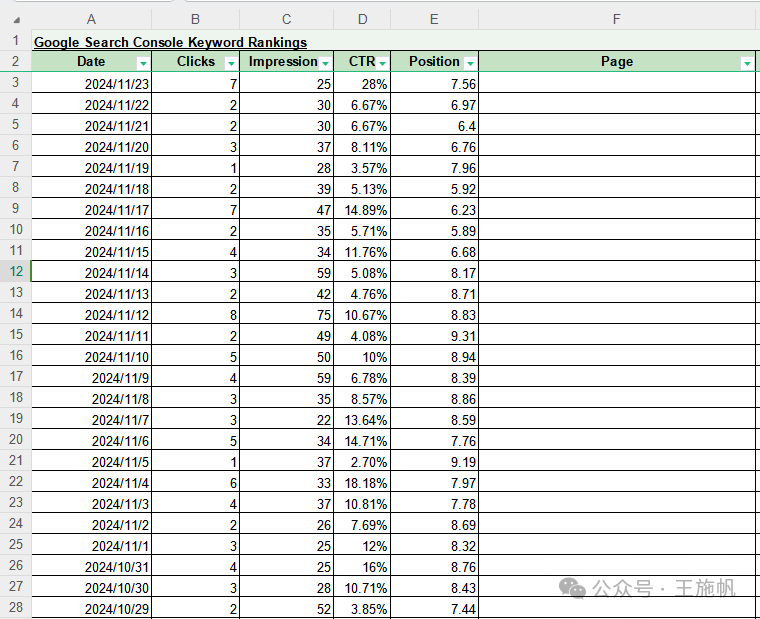Select date cell 2024/11/1

(92, 546)
